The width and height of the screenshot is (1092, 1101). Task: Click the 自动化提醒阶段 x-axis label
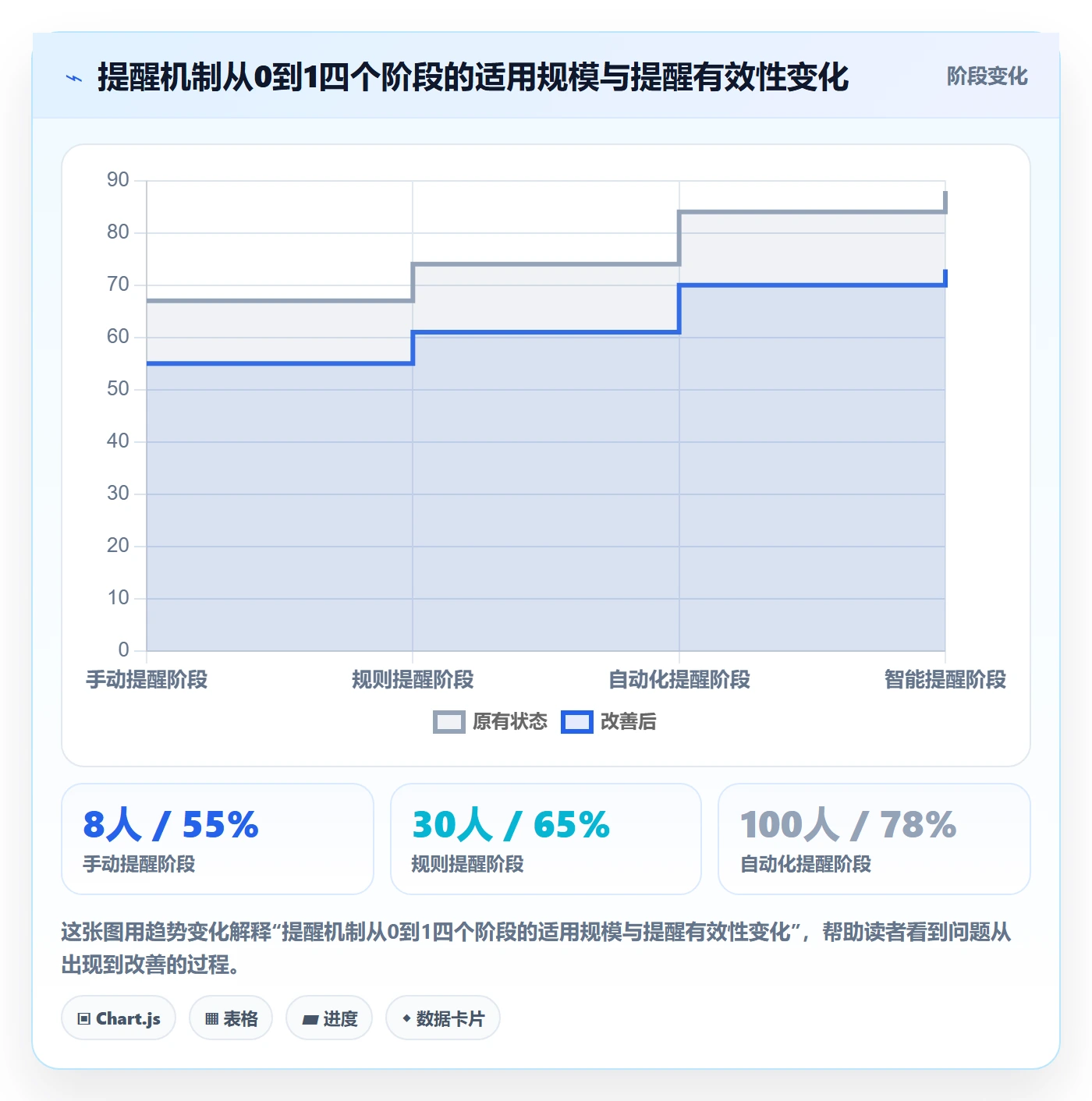point(679,680)
